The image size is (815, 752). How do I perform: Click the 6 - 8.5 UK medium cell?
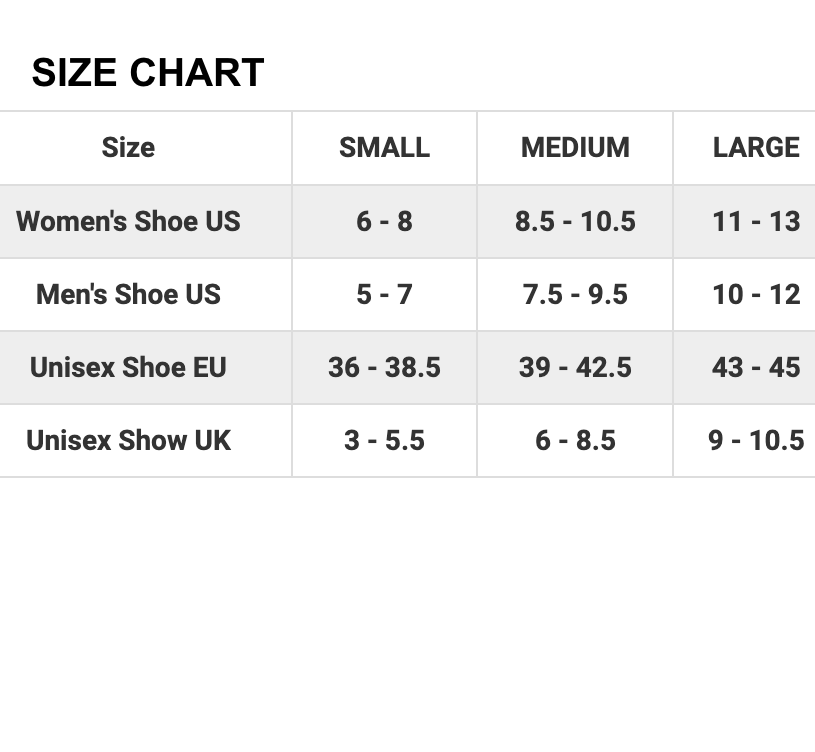pyautogui.click(x=575, y=441)
